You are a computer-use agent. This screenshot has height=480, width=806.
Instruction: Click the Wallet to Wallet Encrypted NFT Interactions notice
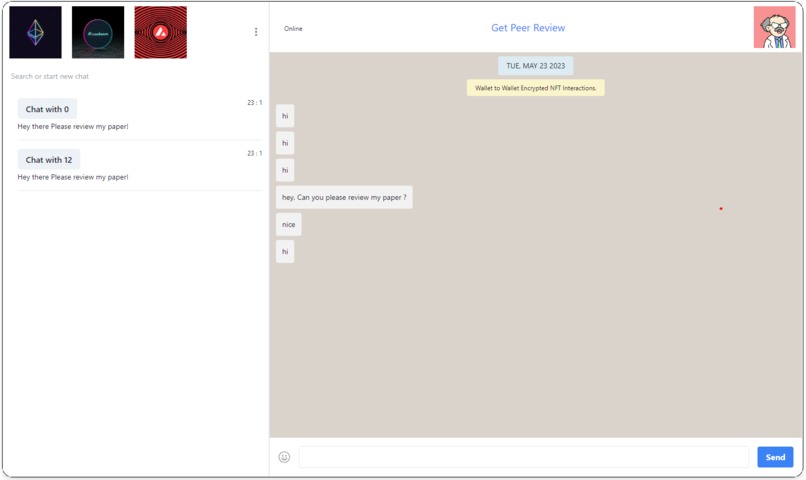pyautogui.click(x=536, y=88)
